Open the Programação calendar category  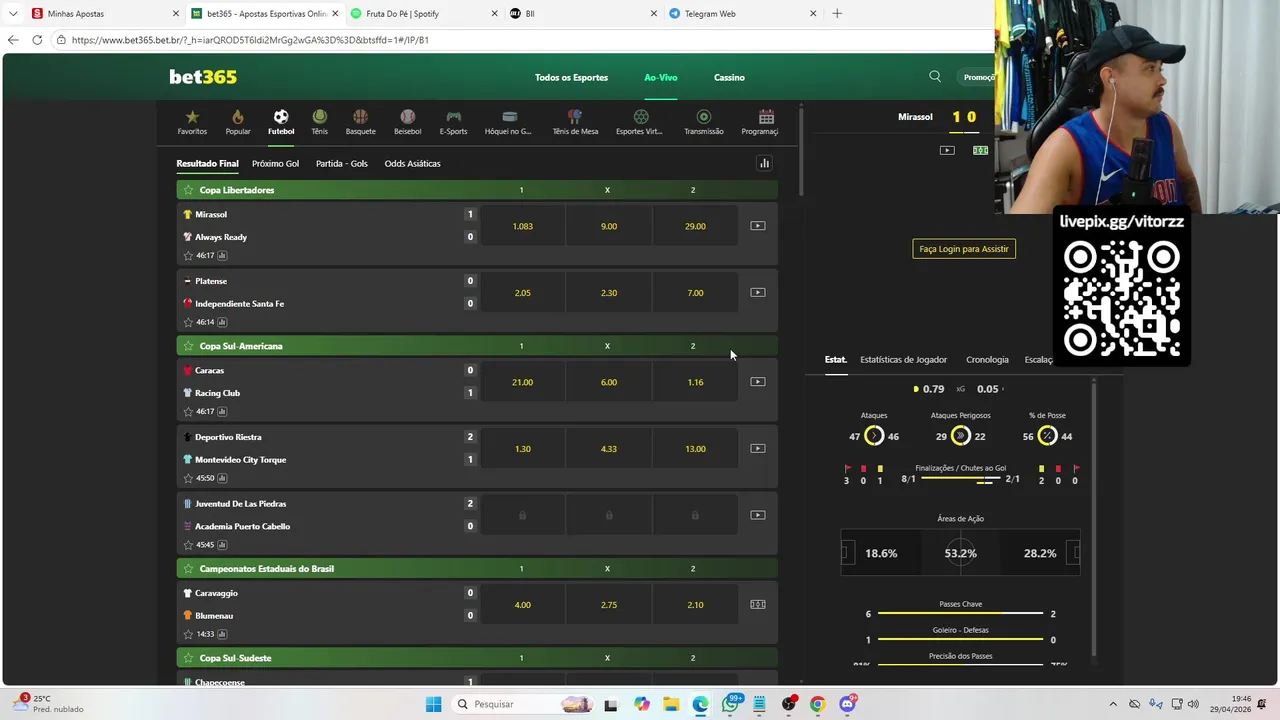click(x=760, y=123)
